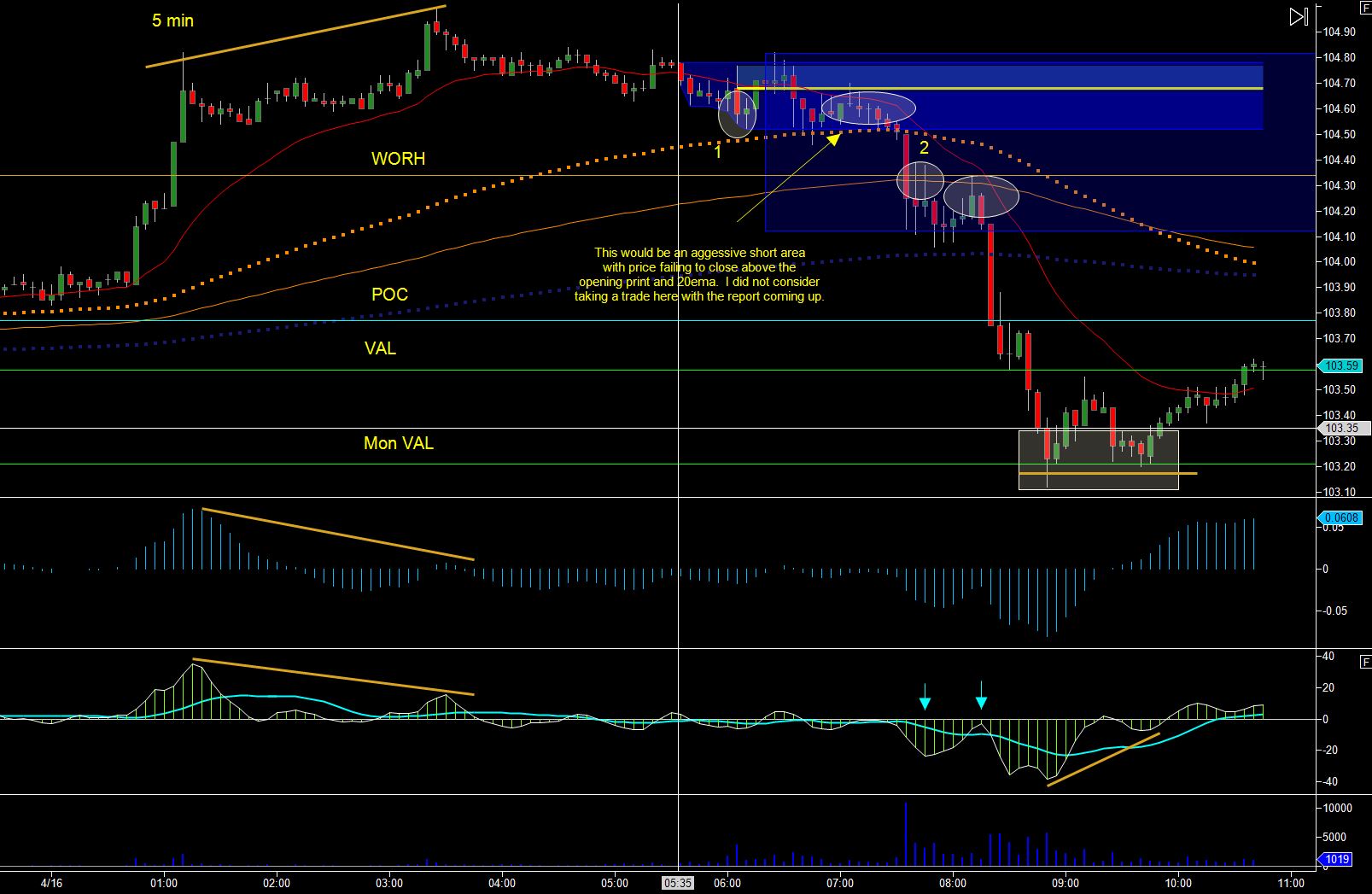Click the 103.70 price axis label
The image size is (1372, 894).
coord(1340,339)
